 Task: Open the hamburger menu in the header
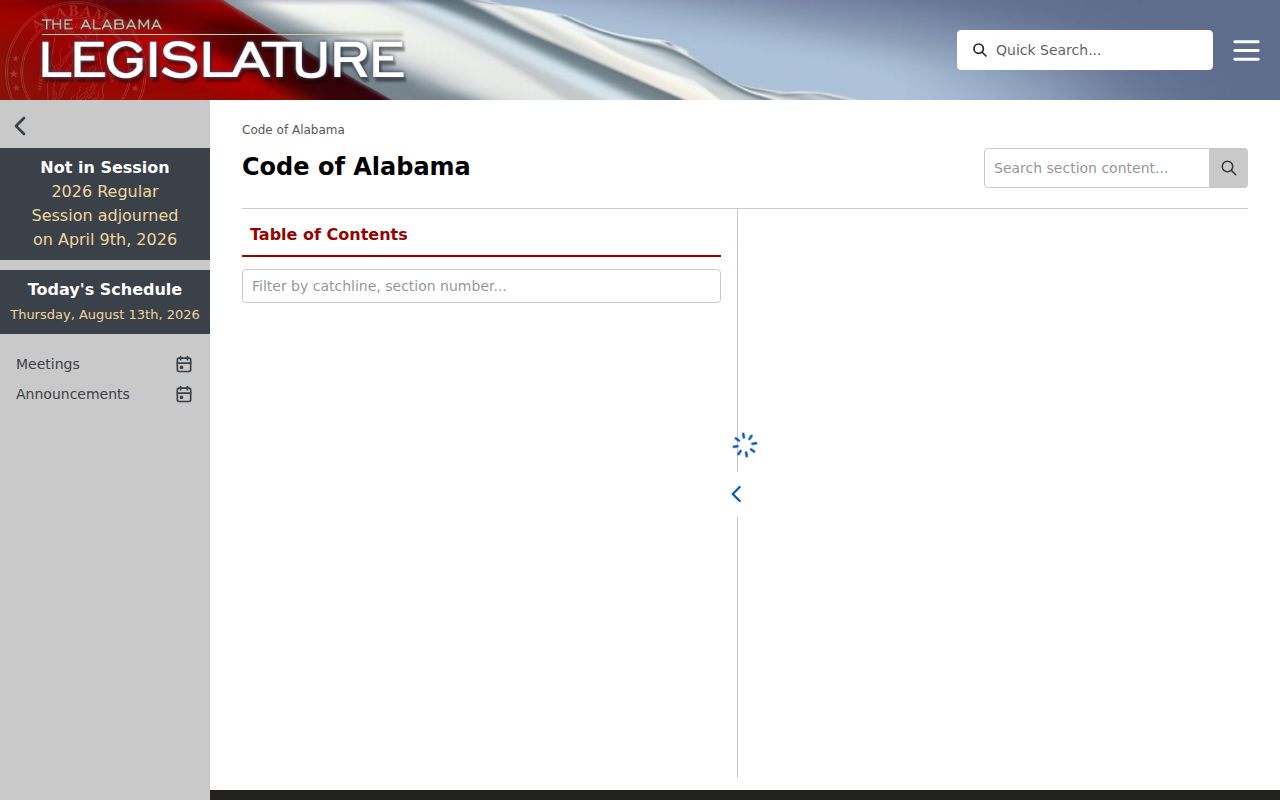coord(1246,50)
